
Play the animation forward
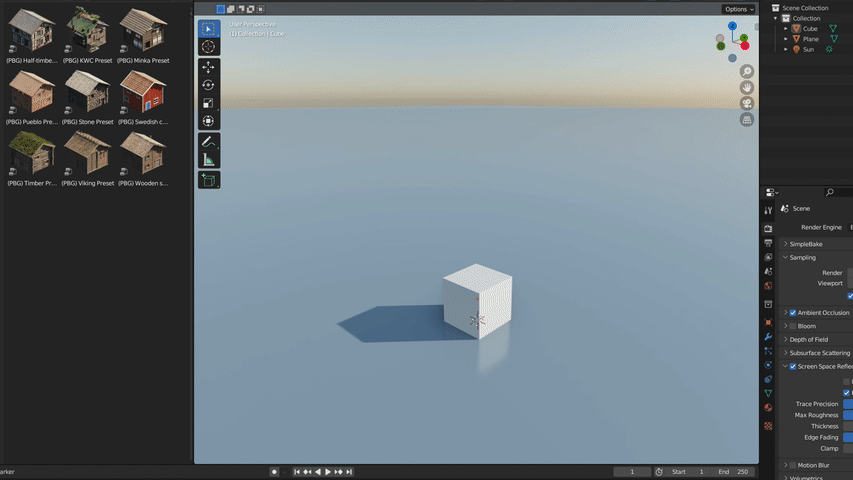[328, 472]
